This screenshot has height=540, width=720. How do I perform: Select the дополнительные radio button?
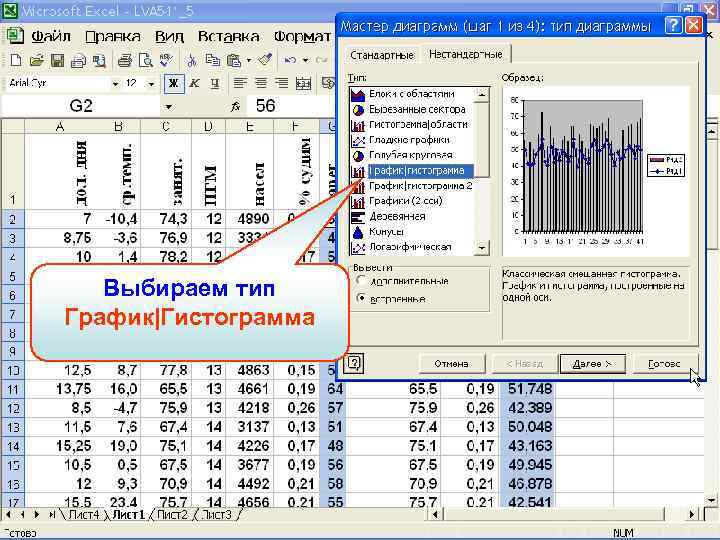click(362, 280)
